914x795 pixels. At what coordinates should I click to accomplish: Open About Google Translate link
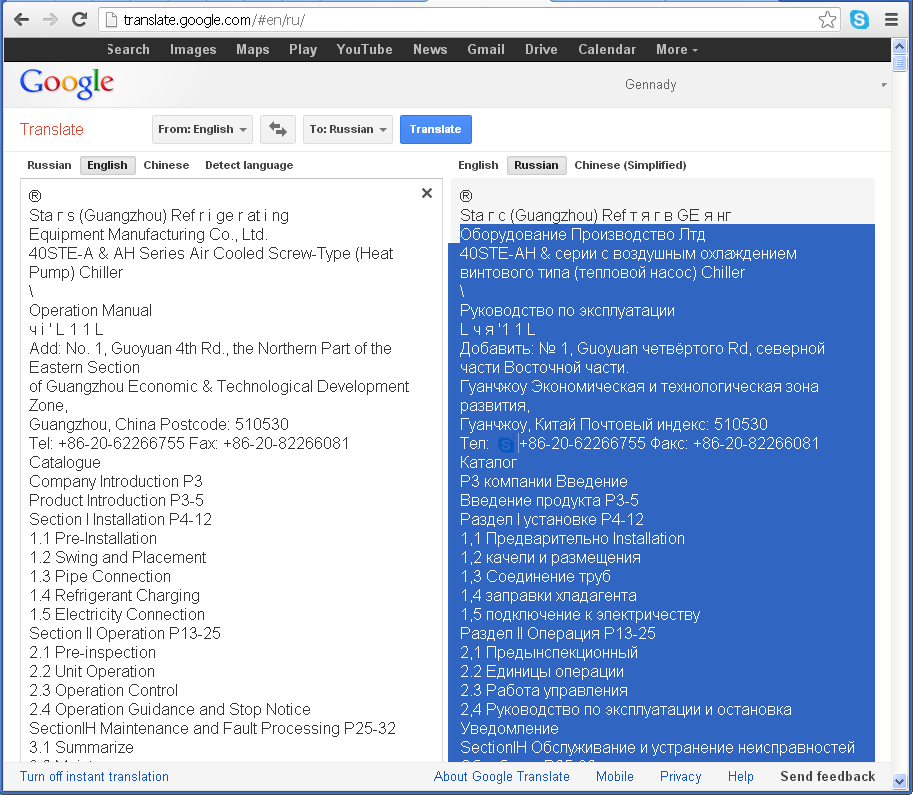coord(501,777)
